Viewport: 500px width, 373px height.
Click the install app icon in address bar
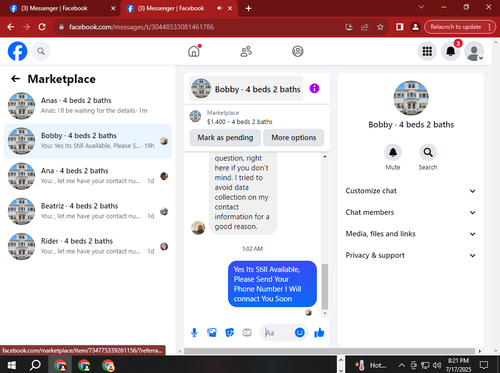click(349, 27)
